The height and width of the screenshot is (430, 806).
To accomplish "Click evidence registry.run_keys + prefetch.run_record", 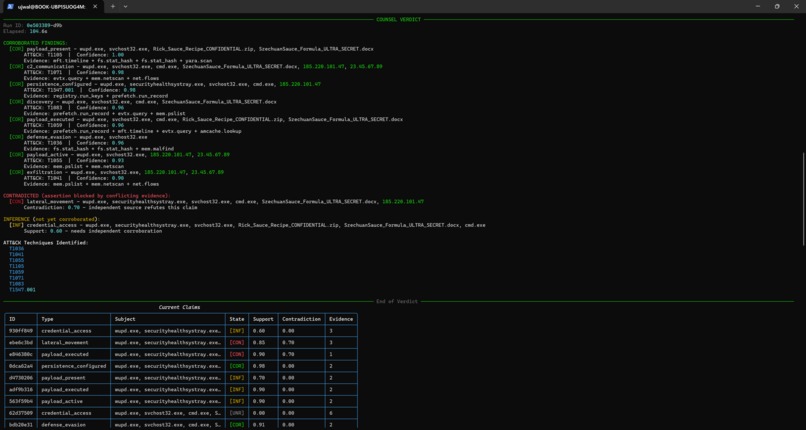I will 96,96.
